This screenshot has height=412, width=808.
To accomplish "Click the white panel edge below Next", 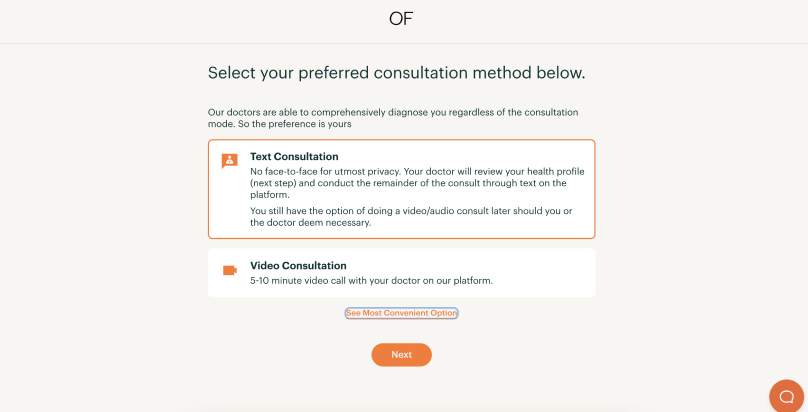I will coord(401,408).
